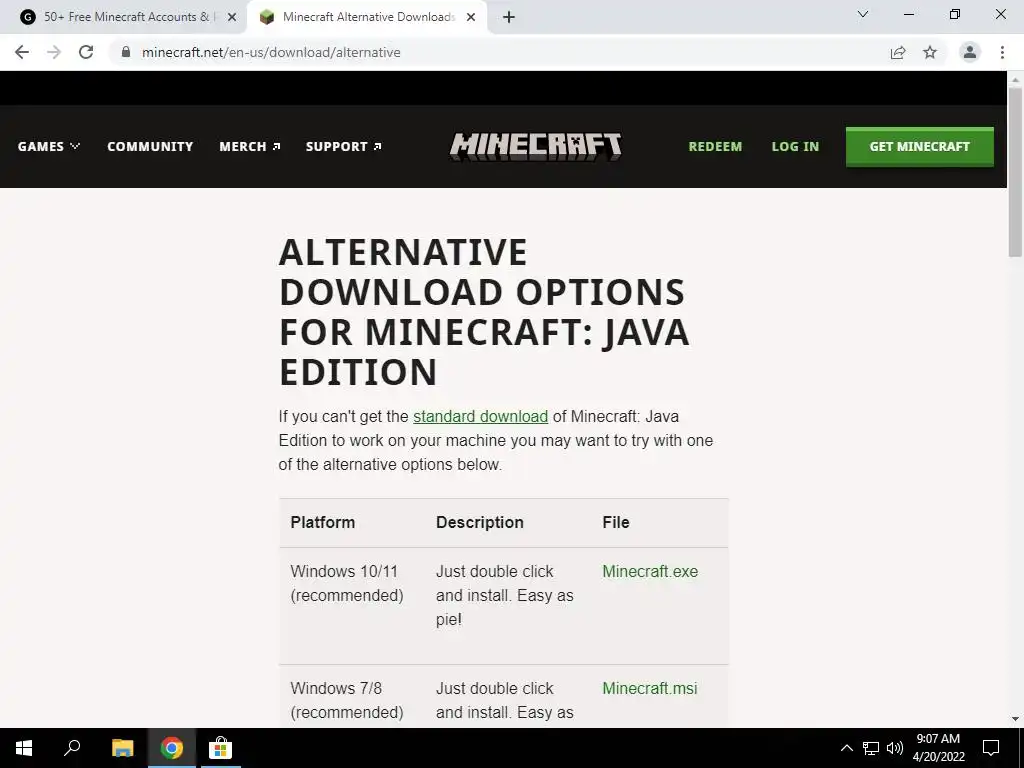Click the Platform column header

point(323,522)
